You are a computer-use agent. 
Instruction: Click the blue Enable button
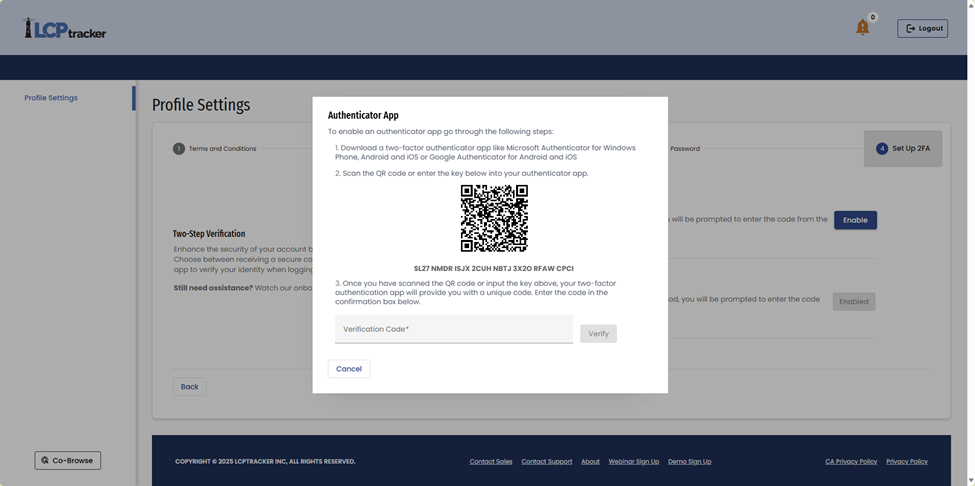[855, 220]
